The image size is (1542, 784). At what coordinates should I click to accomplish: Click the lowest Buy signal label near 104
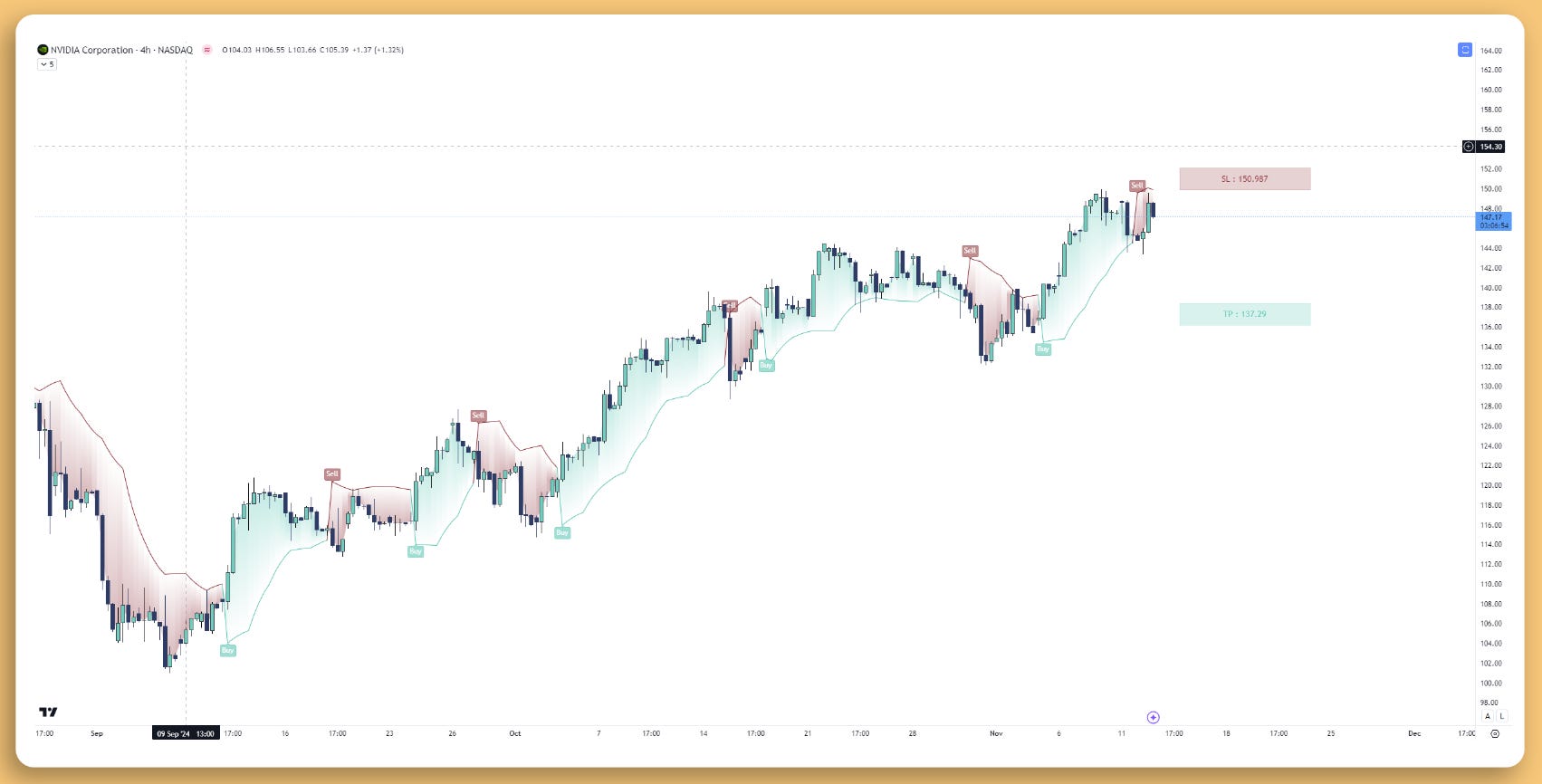227,650
